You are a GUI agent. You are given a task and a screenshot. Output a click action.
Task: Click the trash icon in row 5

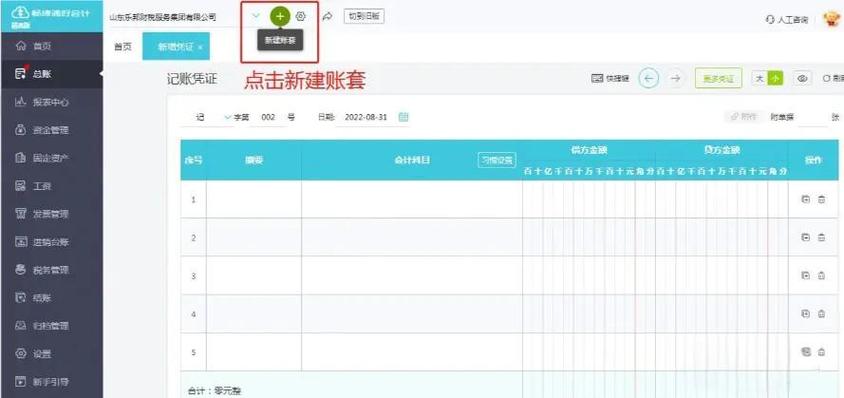click(x=821, y=352)
